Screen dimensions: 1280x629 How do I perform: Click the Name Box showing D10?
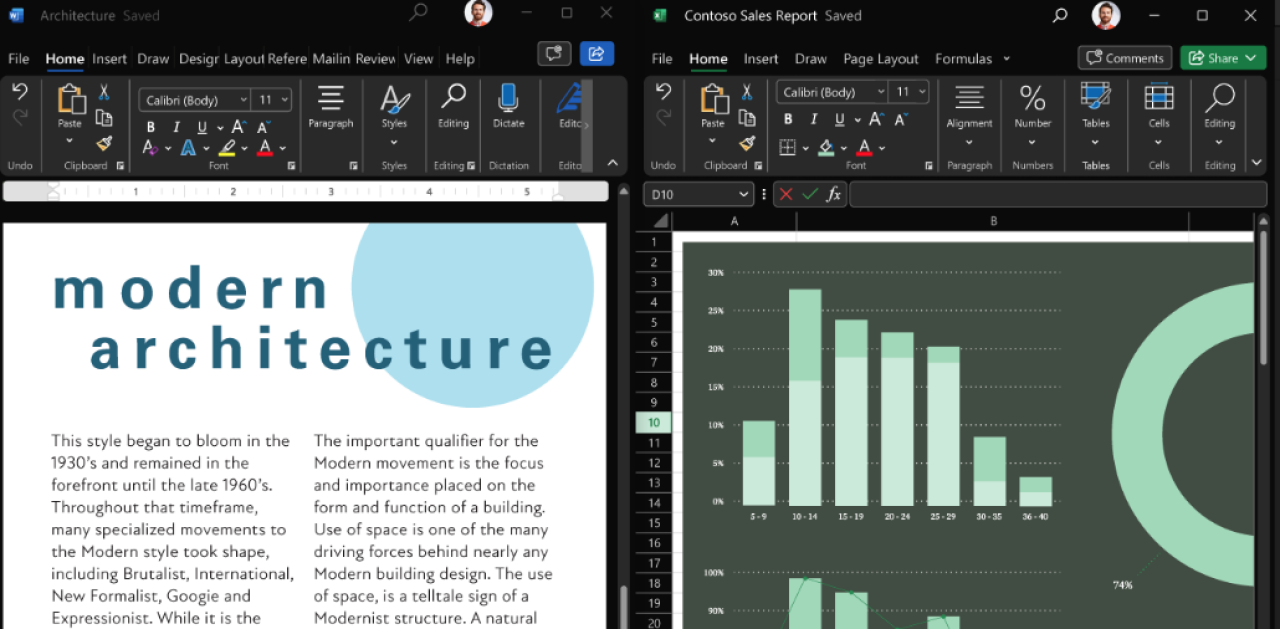(x=697, y=194)
